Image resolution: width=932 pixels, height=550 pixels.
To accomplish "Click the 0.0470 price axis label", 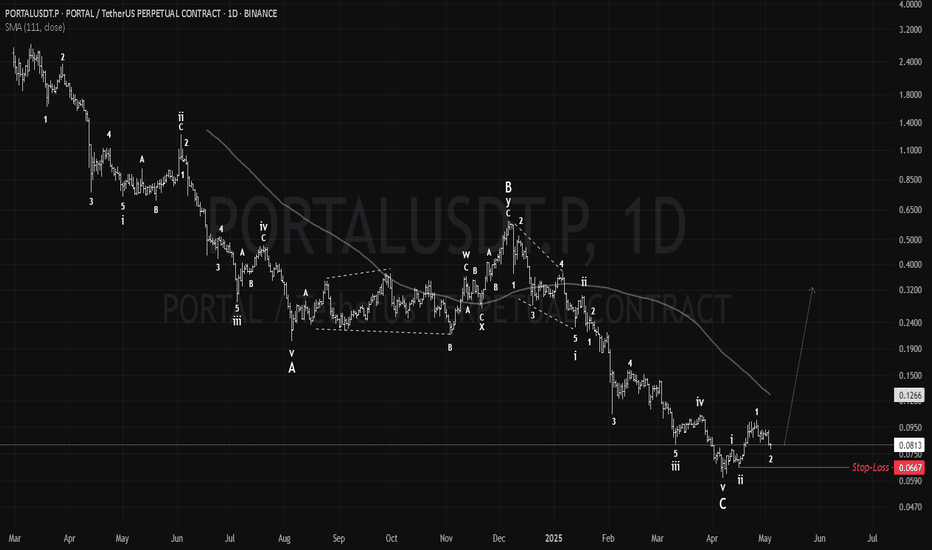I will pos(910,507).
